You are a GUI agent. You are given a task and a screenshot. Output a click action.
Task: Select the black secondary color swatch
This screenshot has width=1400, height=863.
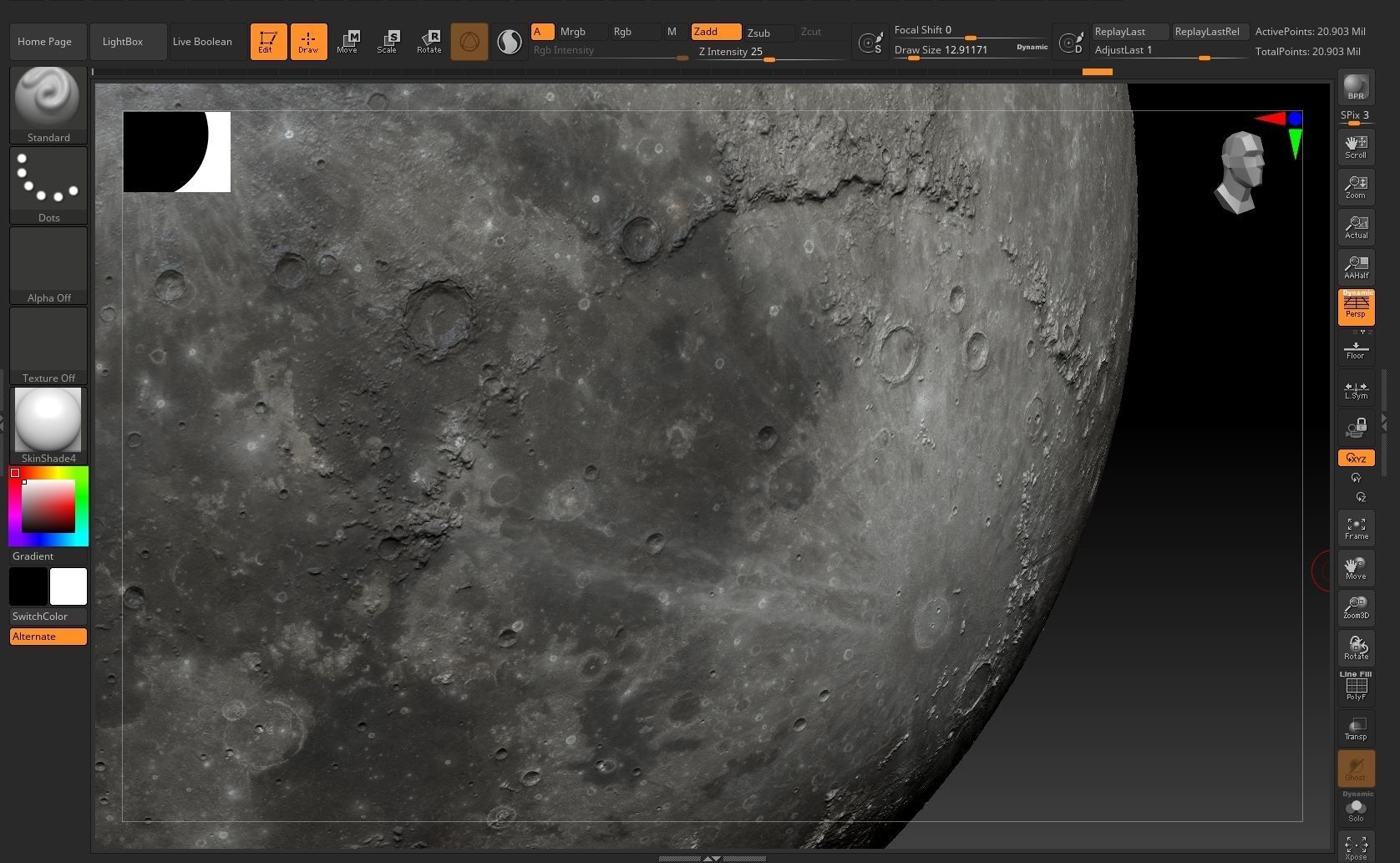click(28, 586)
